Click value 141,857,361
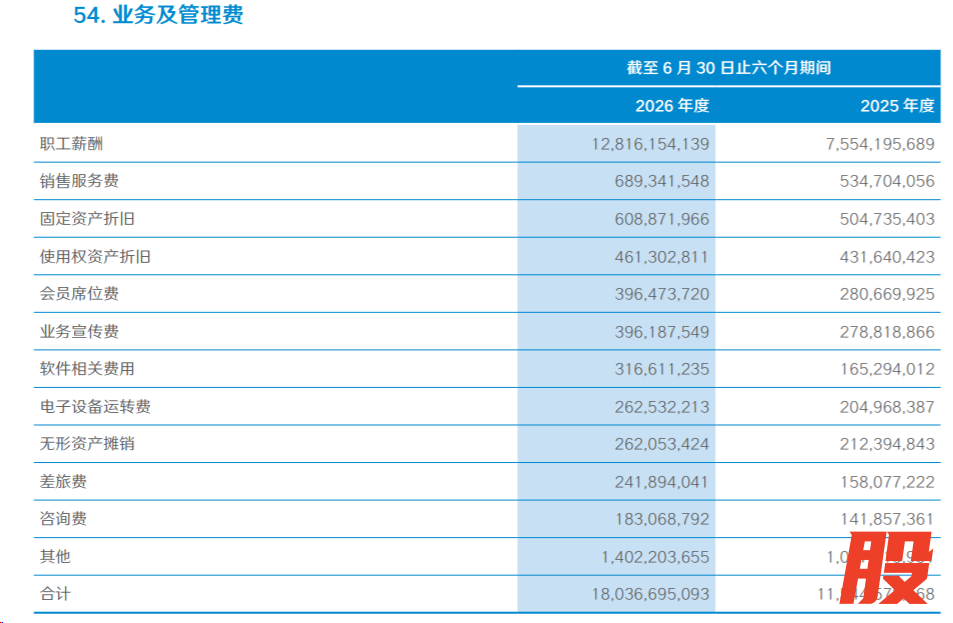 coord(887,519)
